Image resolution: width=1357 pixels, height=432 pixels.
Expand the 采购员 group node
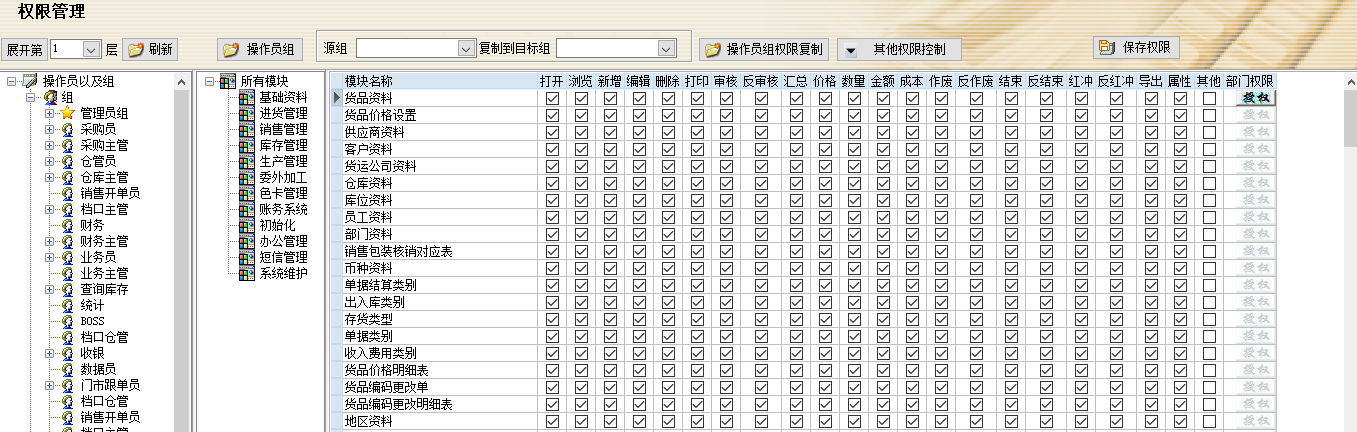[50, 129]
